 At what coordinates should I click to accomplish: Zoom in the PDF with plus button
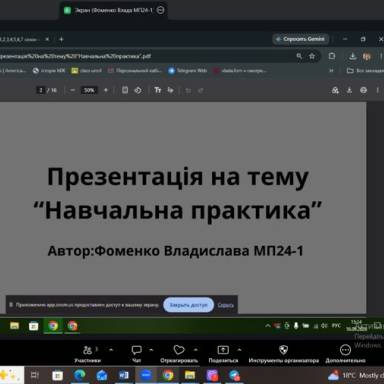[x=106, y=90]
